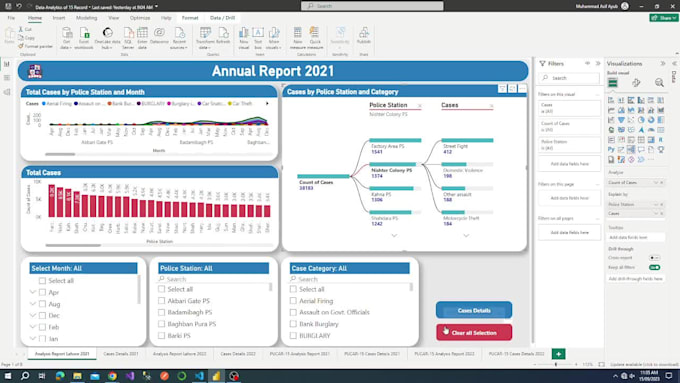Open Analytics pane magnifier icon
Screen dimensions: 680x383
tap(659, 83)
